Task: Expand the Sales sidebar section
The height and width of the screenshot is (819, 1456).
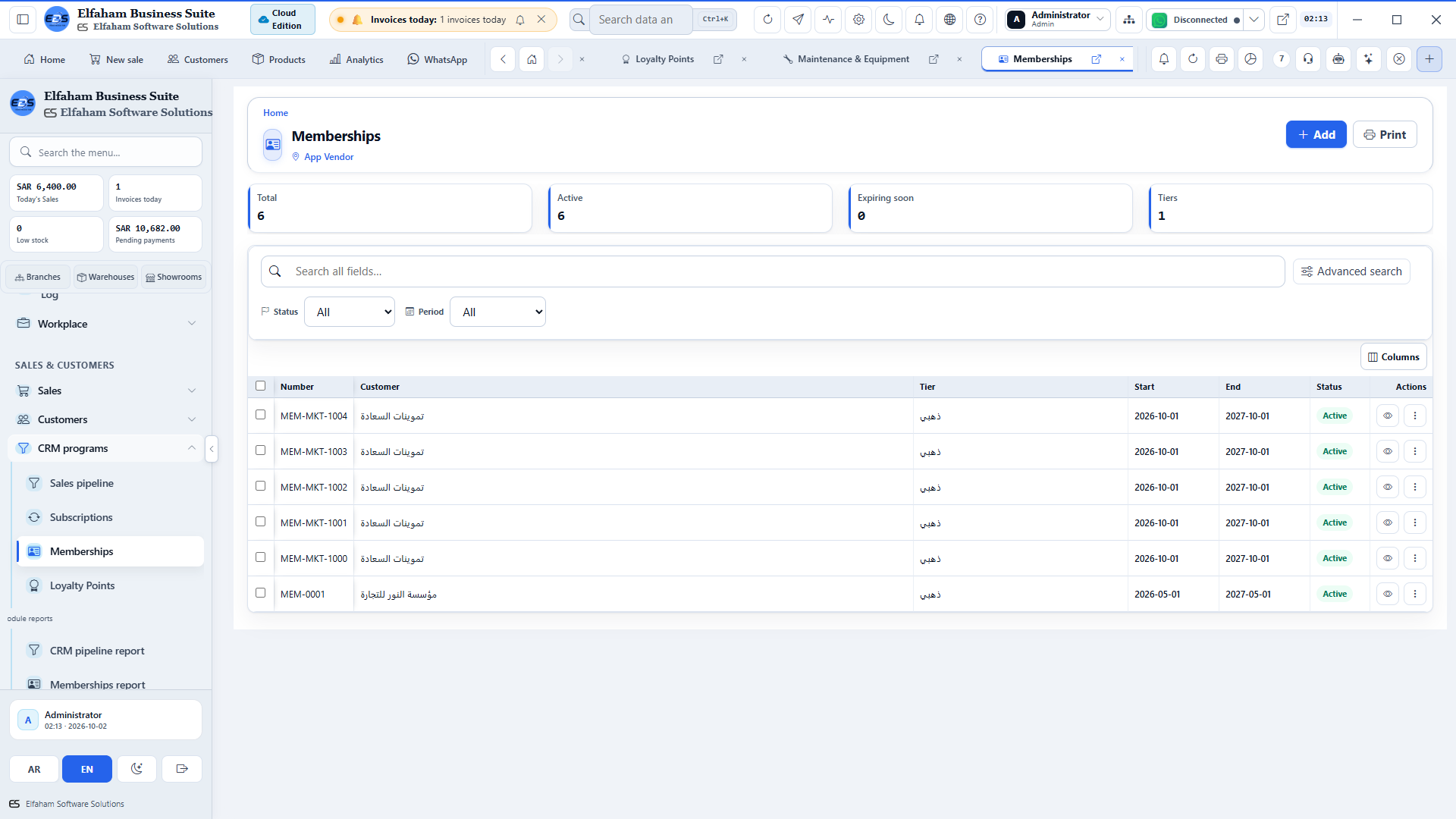Action: (106, 391)
